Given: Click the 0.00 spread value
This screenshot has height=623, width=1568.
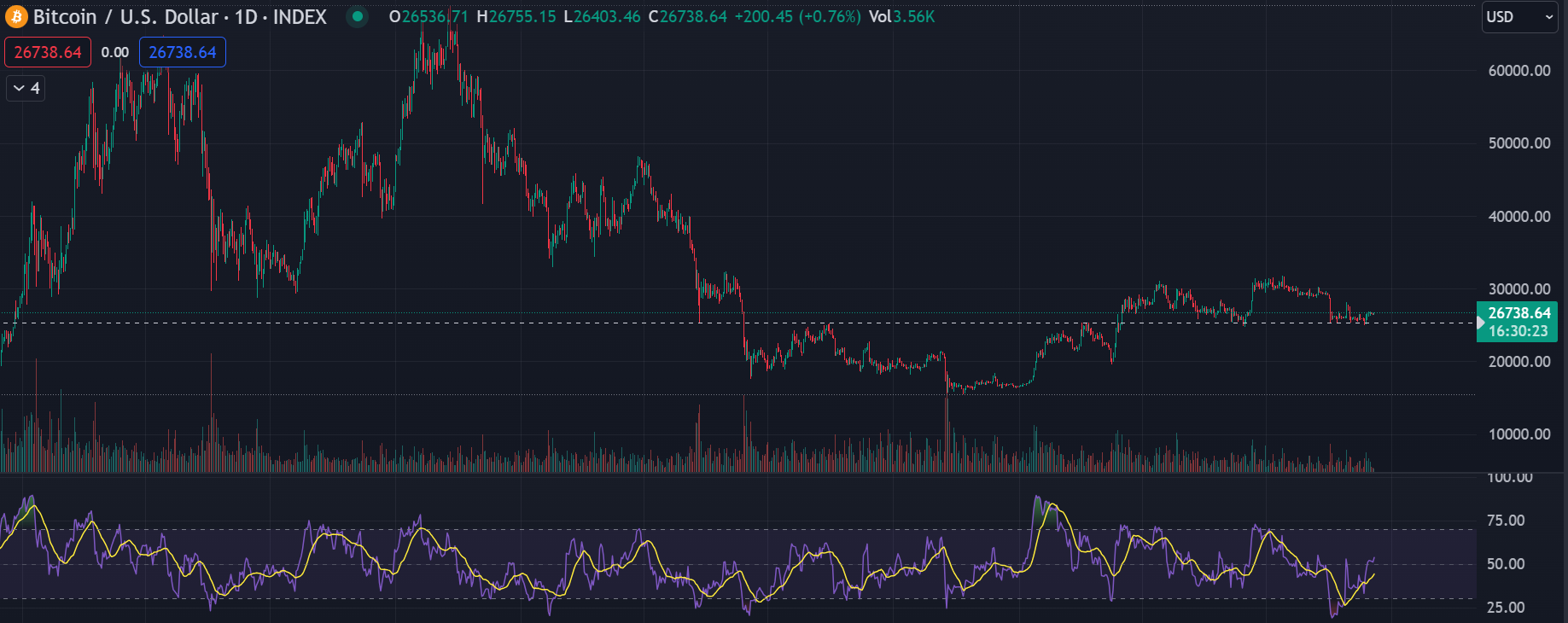Looking at the screenshot, I should 115,52.
